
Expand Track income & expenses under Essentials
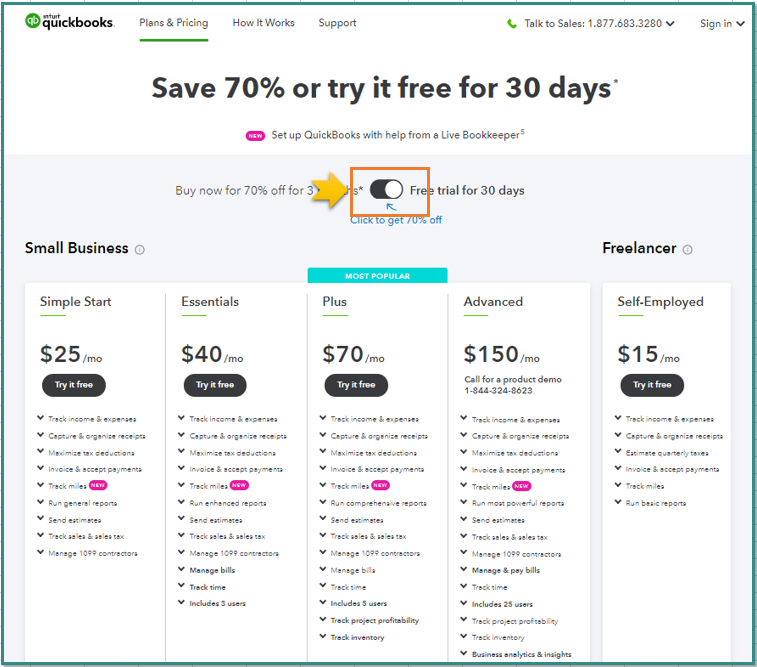[182, 419]
